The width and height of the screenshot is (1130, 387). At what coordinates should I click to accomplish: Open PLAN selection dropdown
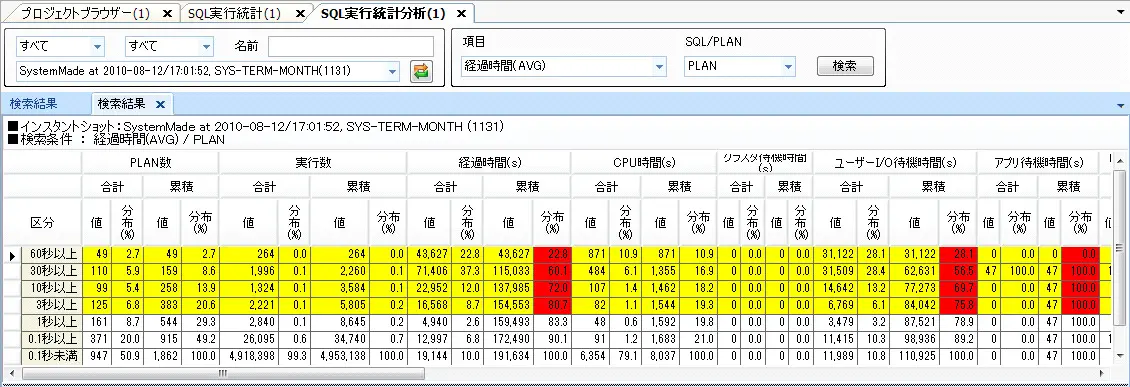click(788, 66)
